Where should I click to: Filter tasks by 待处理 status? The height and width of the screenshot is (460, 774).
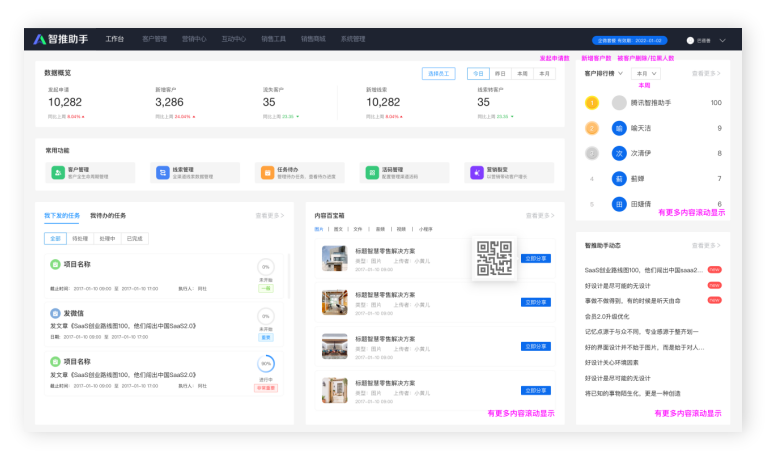click(81, 238)
